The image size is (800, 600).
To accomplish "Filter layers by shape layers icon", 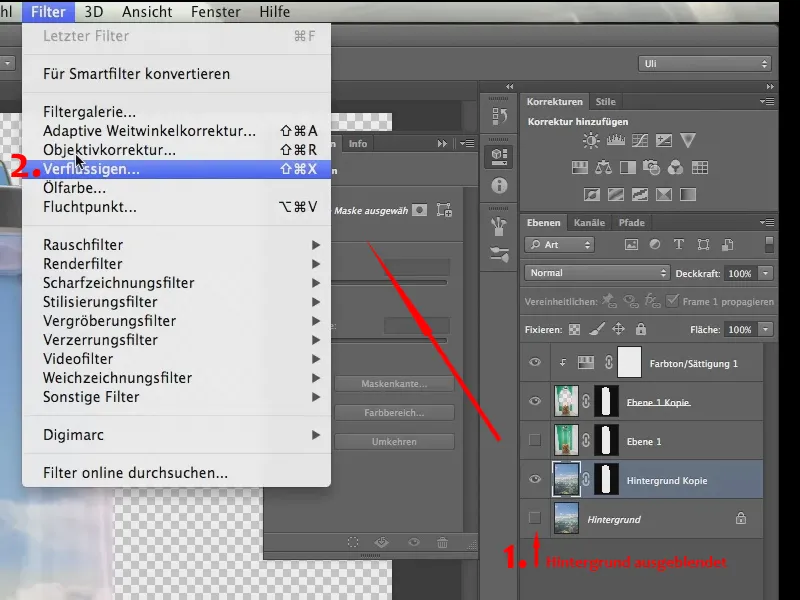I will pos(703,245).
